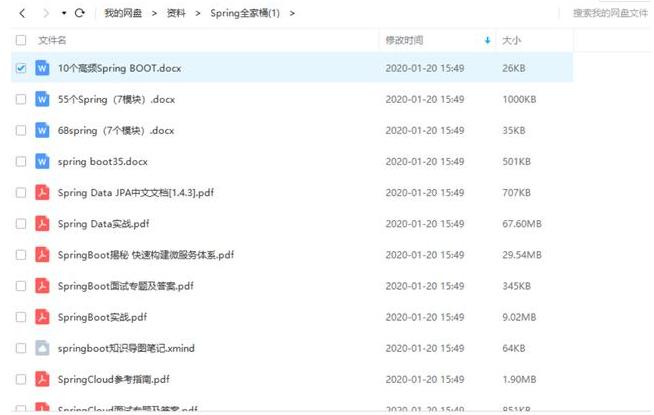This screenshot has height=415, width=654.
Task: Click the 29.54MB size value
Action: click(x=522, y=255)
